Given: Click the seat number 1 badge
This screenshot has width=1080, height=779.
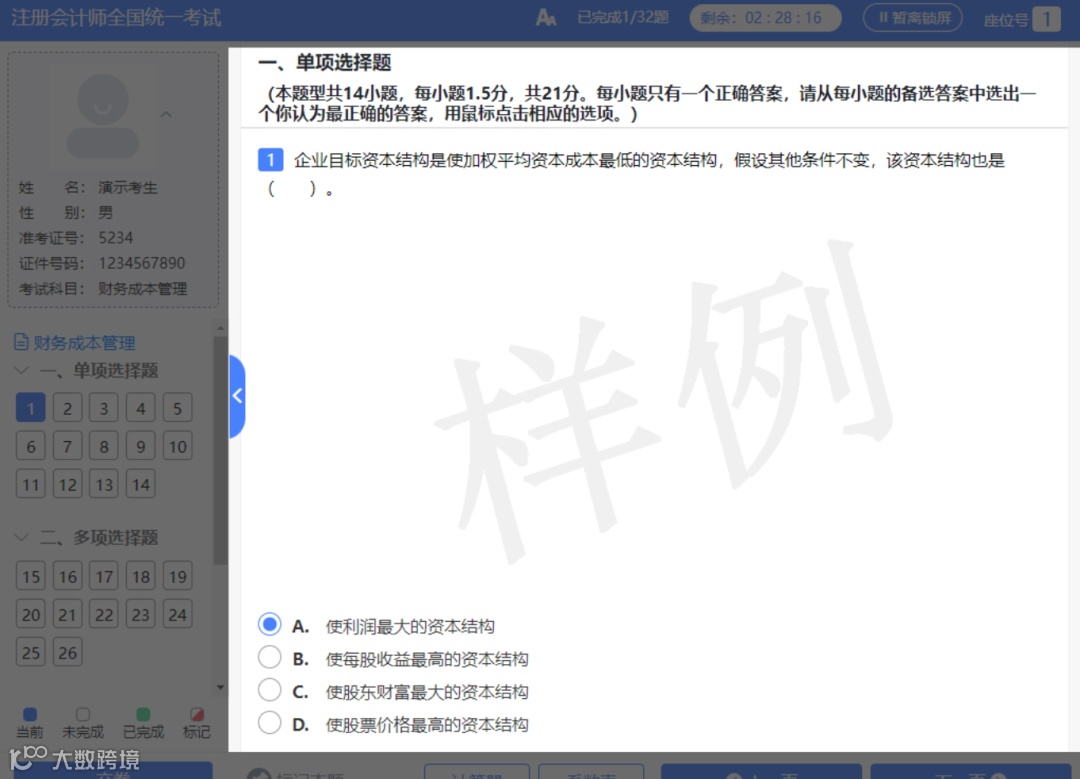Looking at the screenshot, I should [x=1047, y=19].
